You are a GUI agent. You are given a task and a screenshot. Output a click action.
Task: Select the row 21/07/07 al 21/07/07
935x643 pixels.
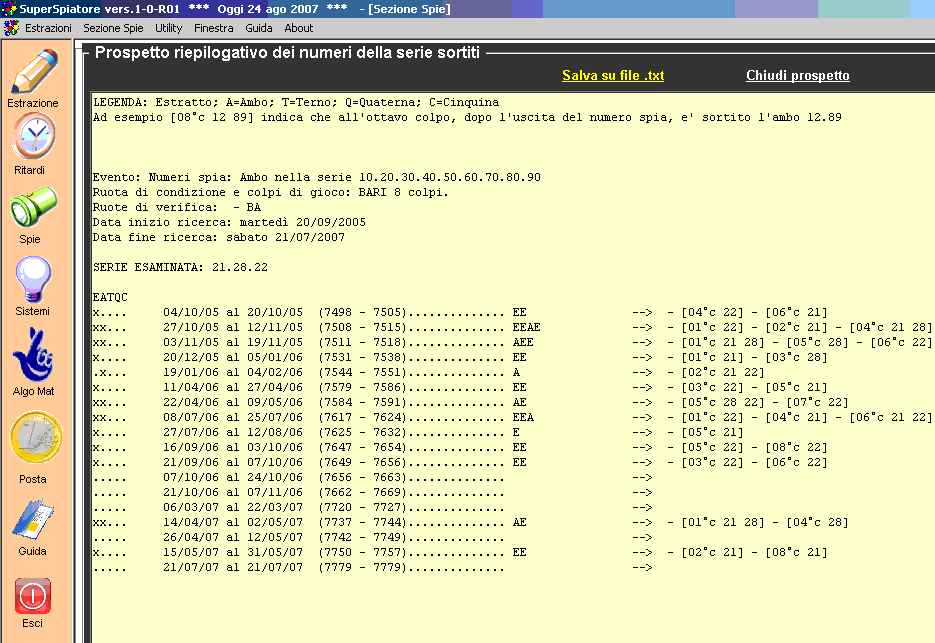pyautogui.click(x=373, y=567)
